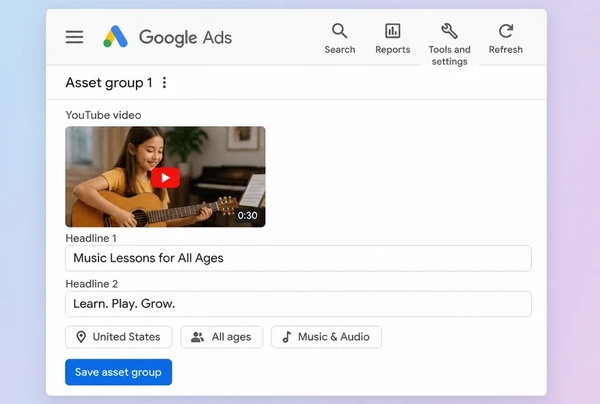Select the United States location chip
The height and width of the screenshot is (404, 600).
click(x=119, y=337)
